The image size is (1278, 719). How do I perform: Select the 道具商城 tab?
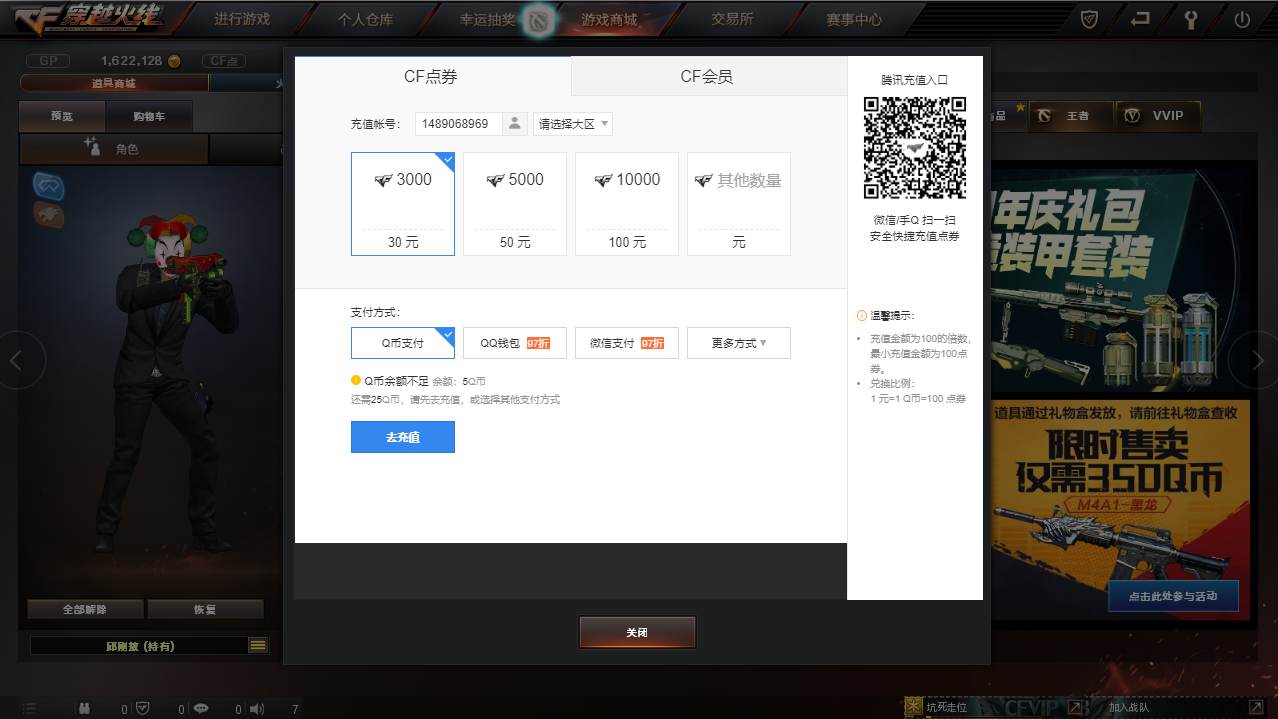click(x=114, y=83)
